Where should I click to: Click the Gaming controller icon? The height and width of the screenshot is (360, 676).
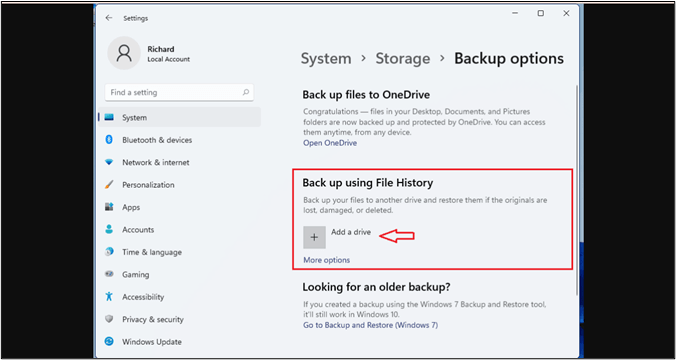pyautogui.click(x=109, y=274)
